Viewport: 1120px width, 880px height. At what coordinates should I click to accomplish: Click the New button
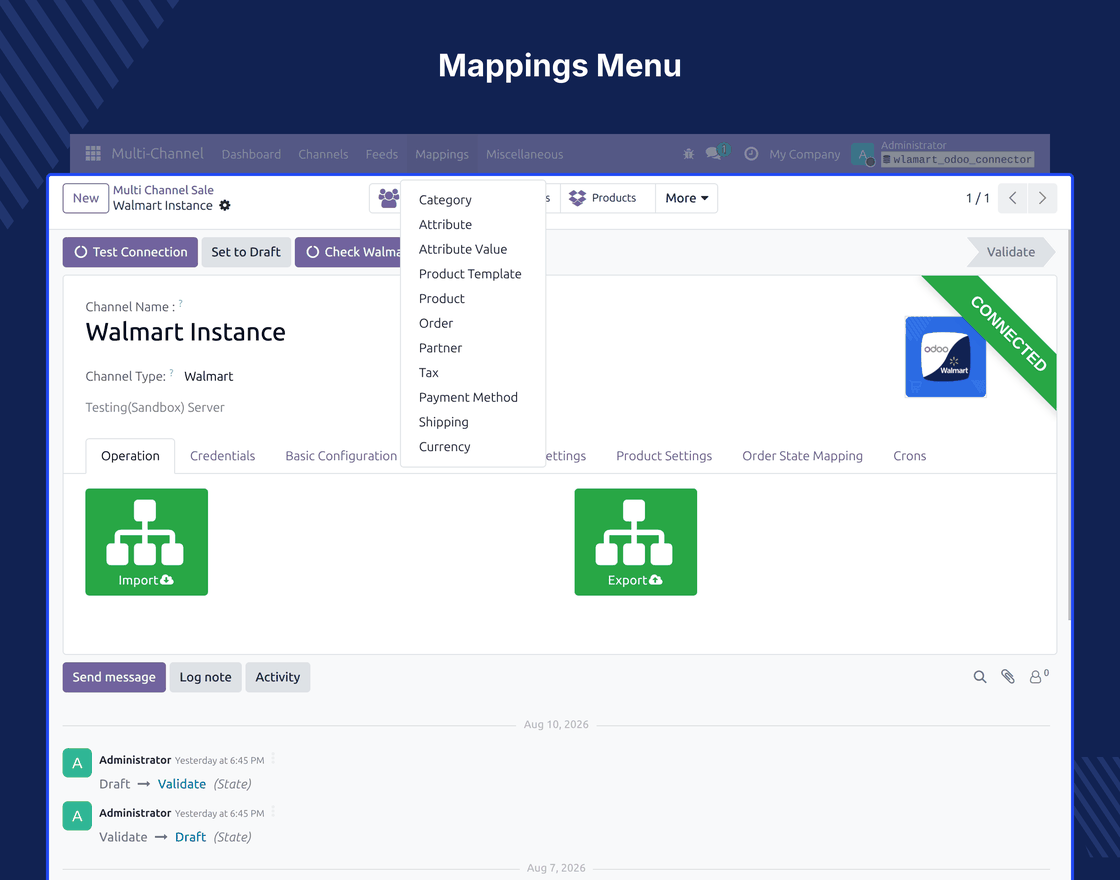tap(86, 199)
